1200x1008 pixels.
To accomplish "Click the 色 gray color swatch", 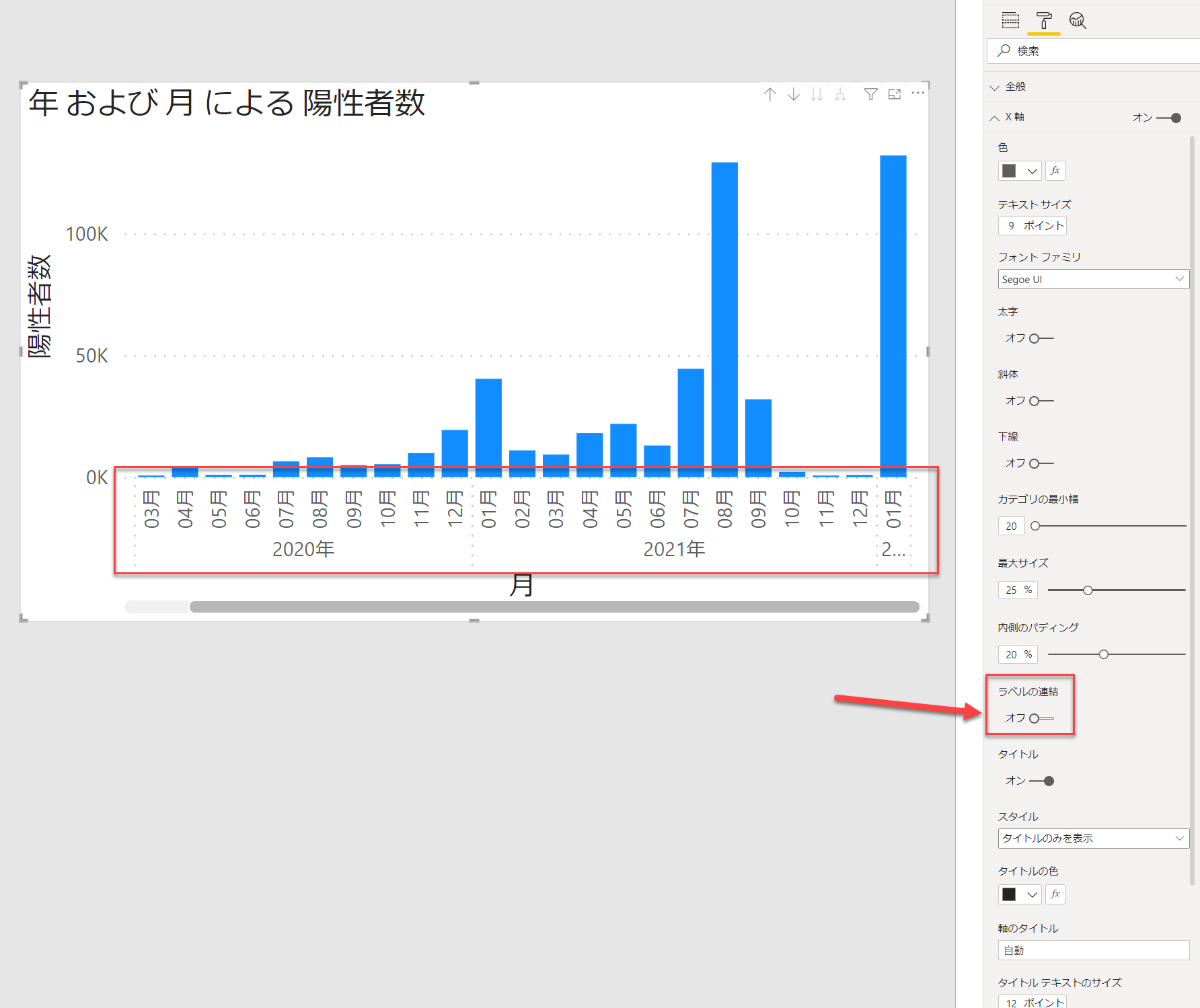I will point(1009,171).
